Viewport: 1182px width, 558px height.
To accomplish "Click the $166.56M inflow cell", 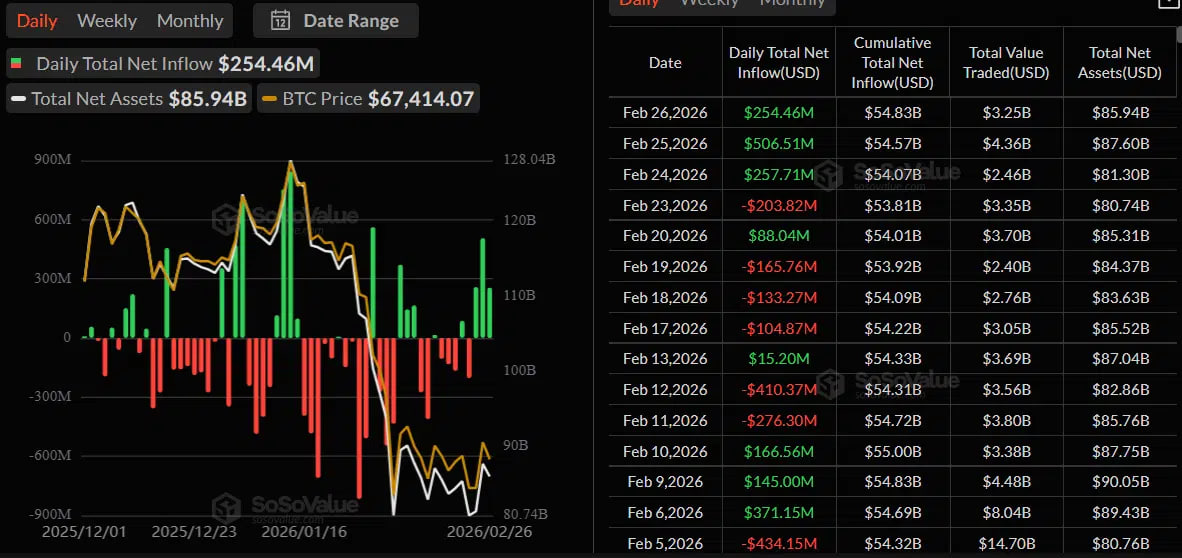I will tap(779, 451).
